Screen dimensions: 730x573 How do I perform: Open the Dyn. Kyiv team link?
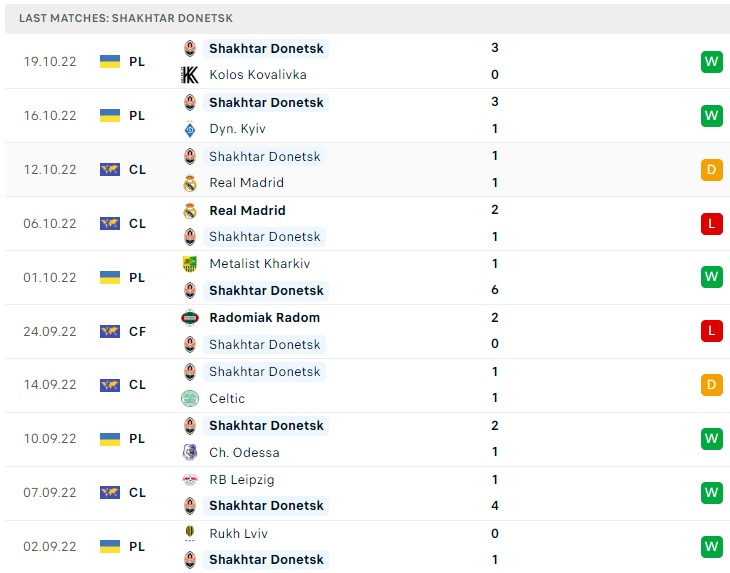(x=237, y=129)
